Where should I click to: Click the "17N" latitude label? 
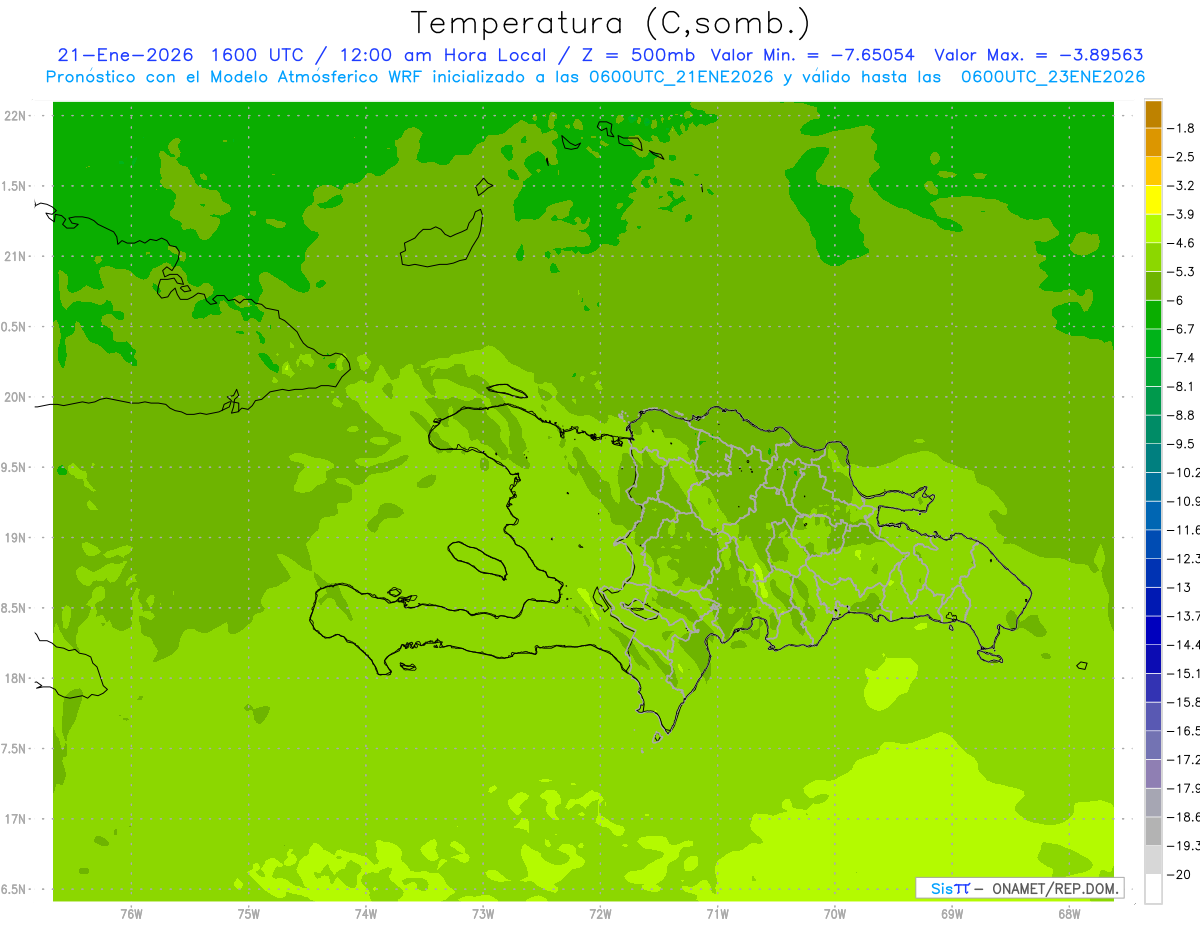15,819
